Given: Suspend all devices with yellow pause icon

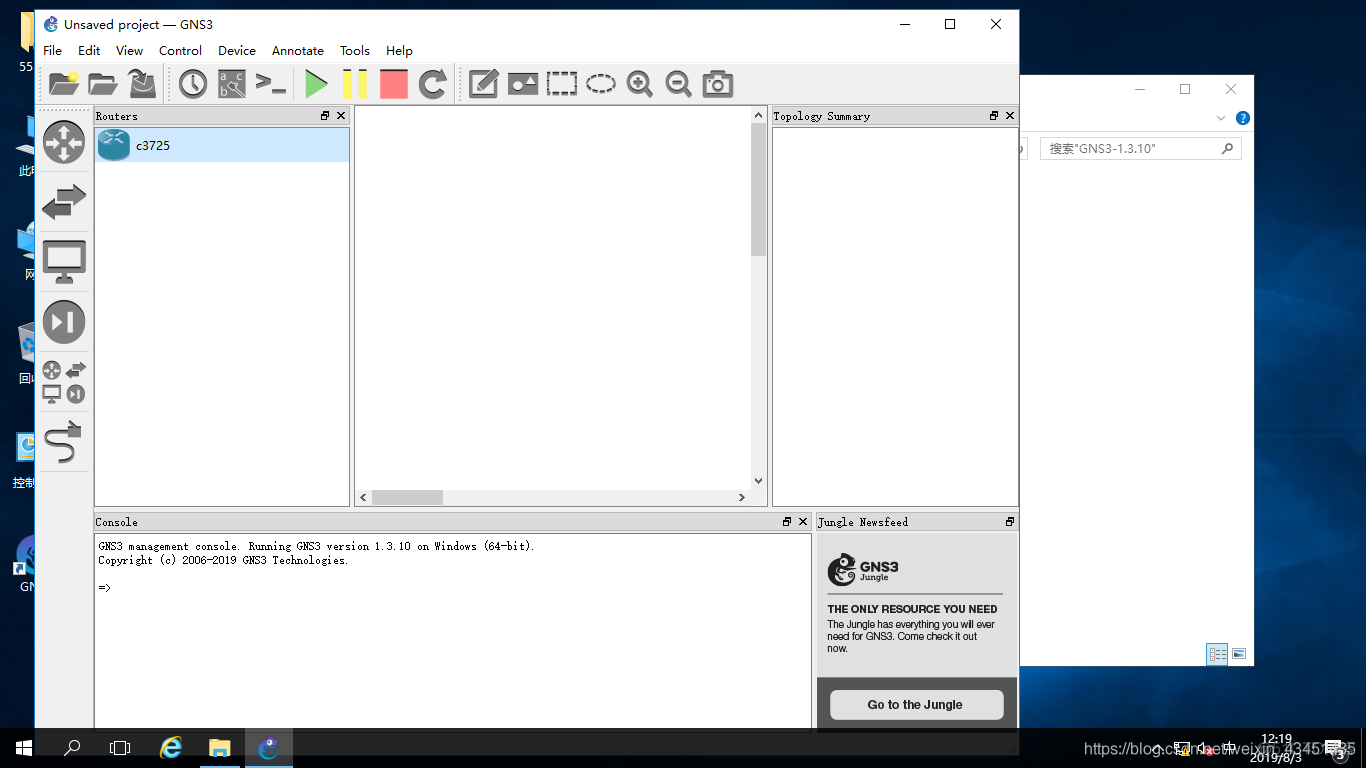Looking at the screenshot, I should (355, 84).
